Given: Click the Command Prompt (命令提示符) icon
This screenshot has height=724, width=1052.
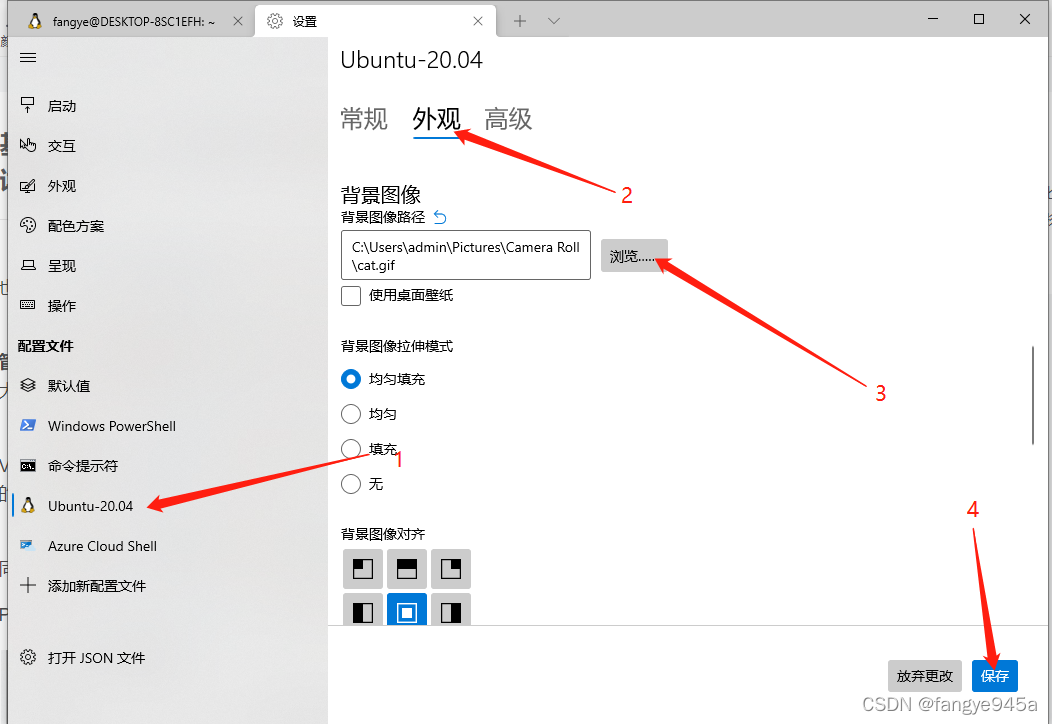Looking at the screenshot, I should (x=28, y=466).
